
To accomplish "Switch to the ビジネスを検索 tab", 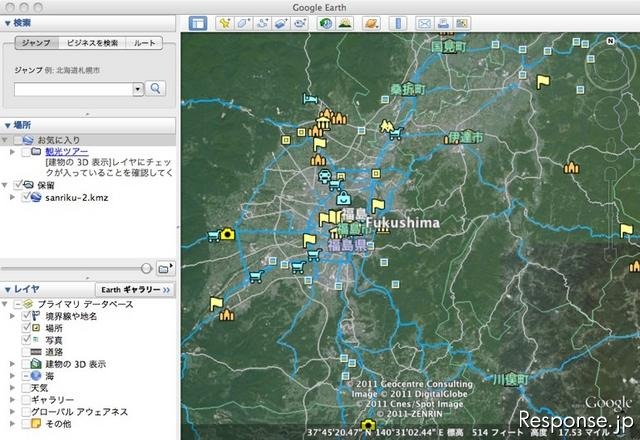I will (92, 43).
